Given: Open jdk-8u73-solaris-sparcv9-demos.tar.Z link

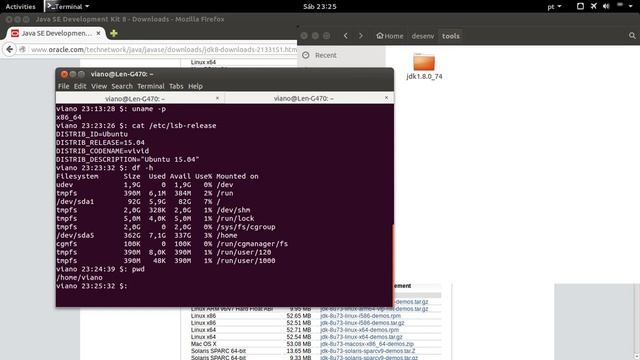Looking at the screenshot, I should (368, 351).
